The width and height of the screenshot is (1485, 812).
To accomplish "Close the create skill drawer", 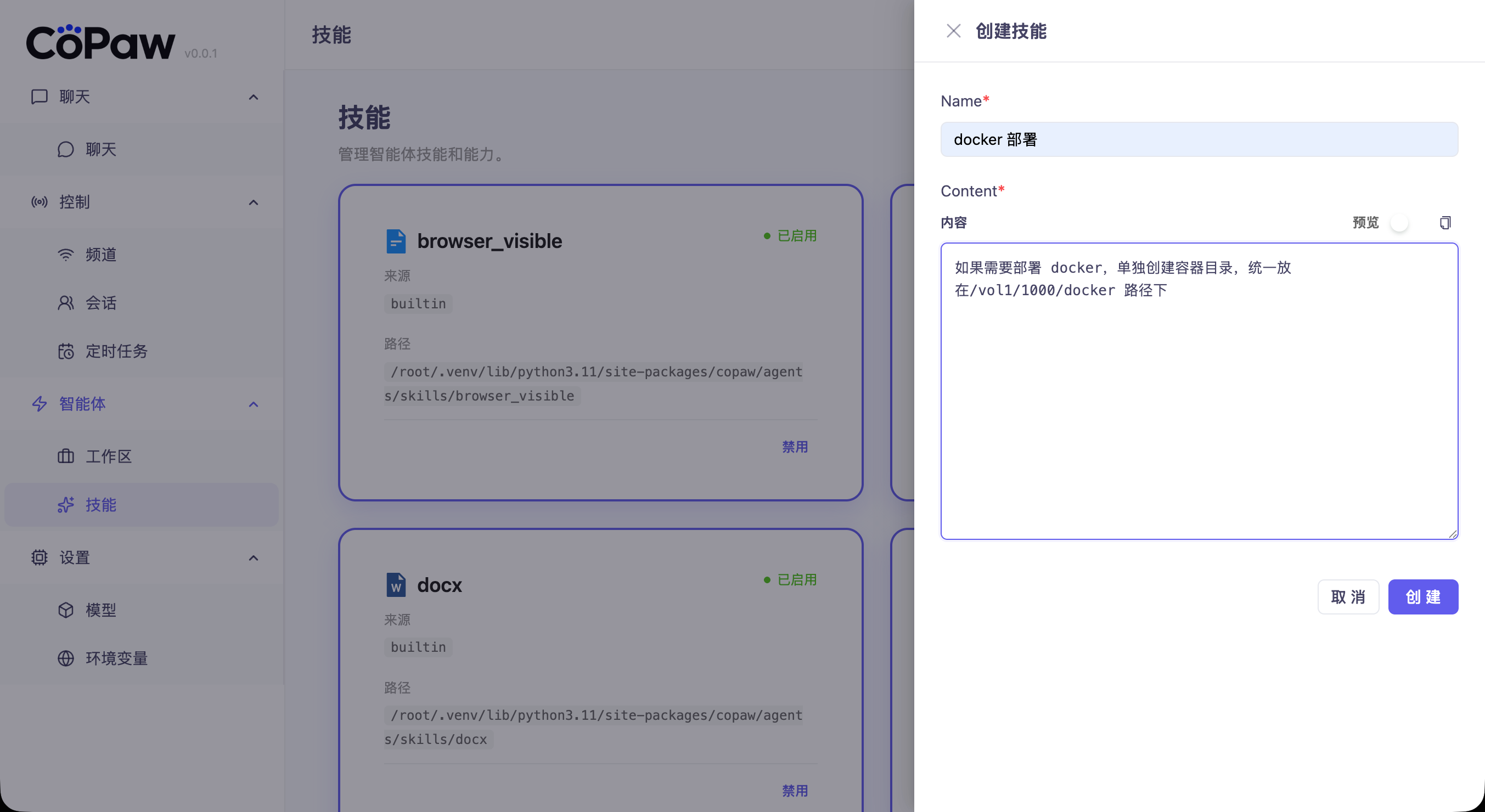I will click(953, 31).
